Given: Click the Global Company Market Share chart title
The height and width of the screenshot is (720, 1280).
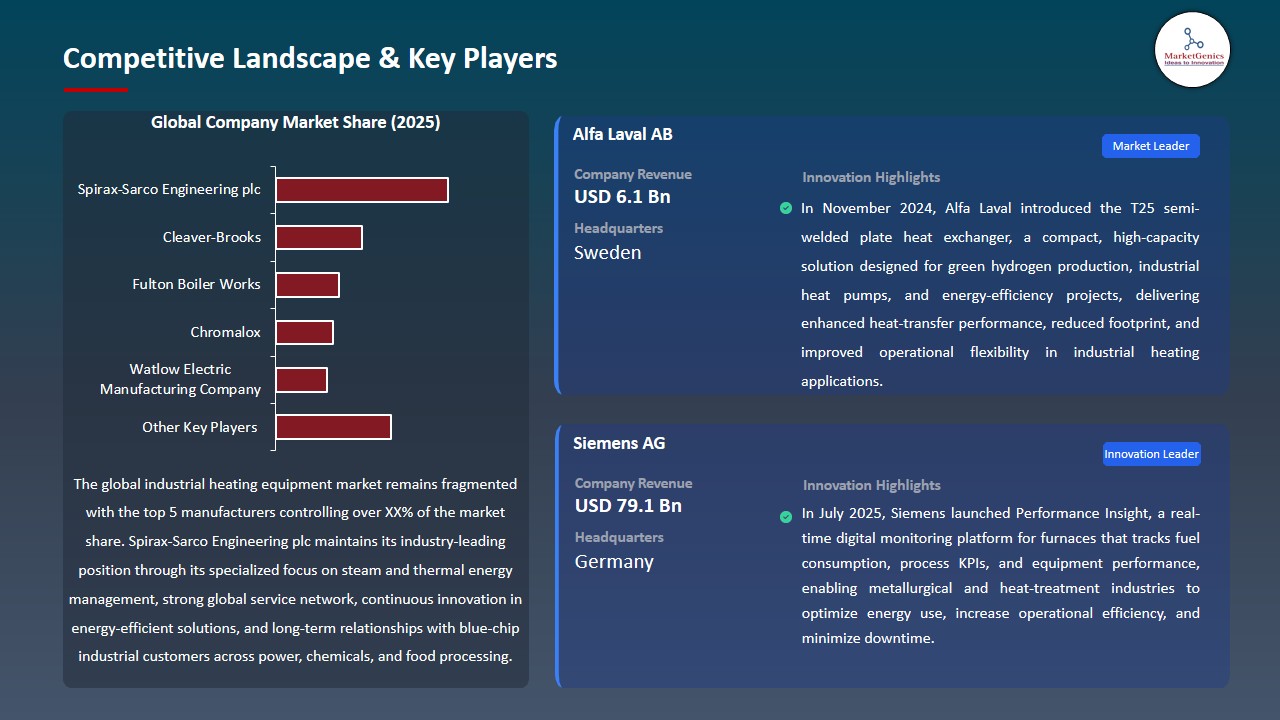Looking at the screenshot, I should [295, 122].
